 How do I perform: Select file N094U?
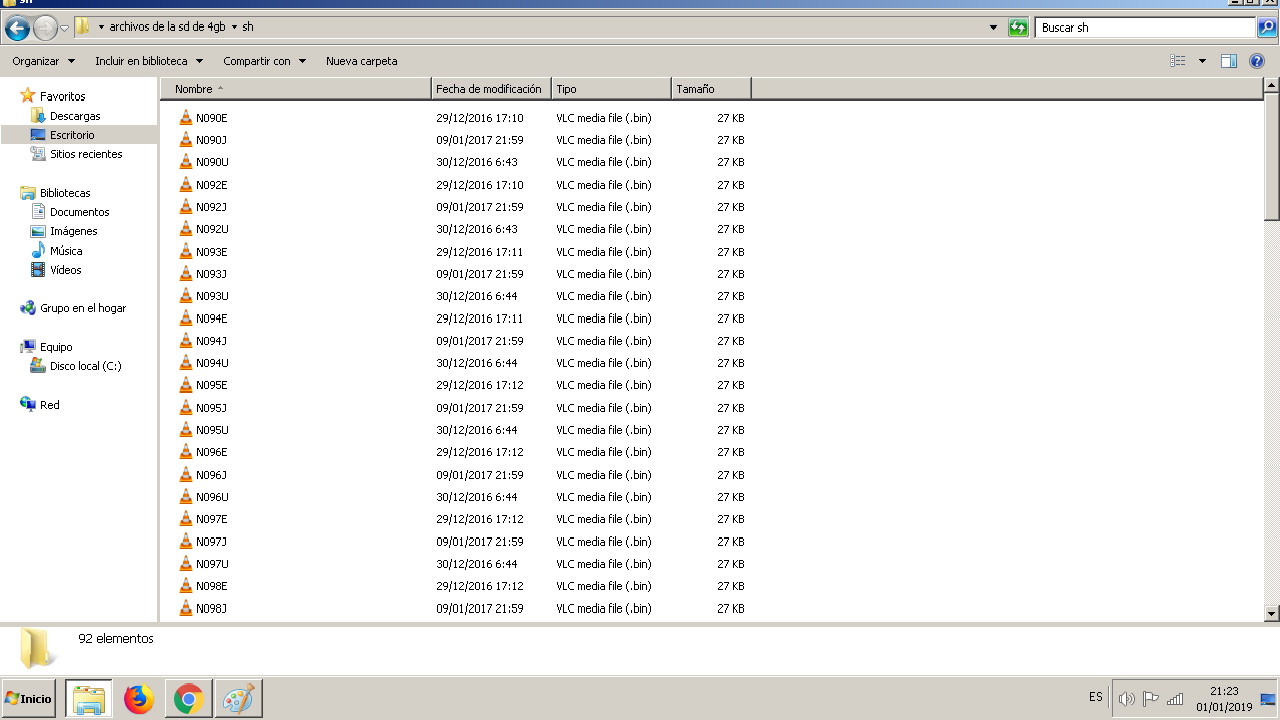pyautogui.click(x=212, y=363)
